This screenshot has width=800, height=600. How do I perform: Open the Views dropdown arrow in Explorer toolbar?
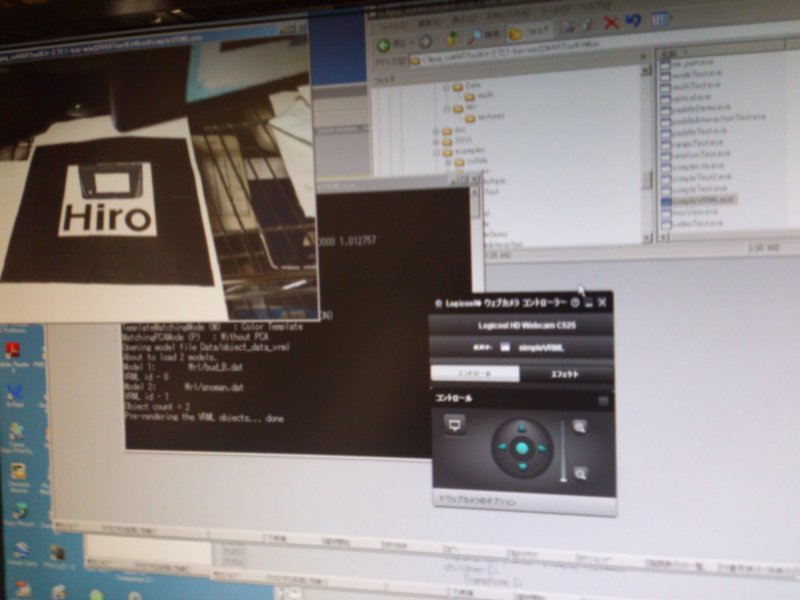(x=669, y=19)
